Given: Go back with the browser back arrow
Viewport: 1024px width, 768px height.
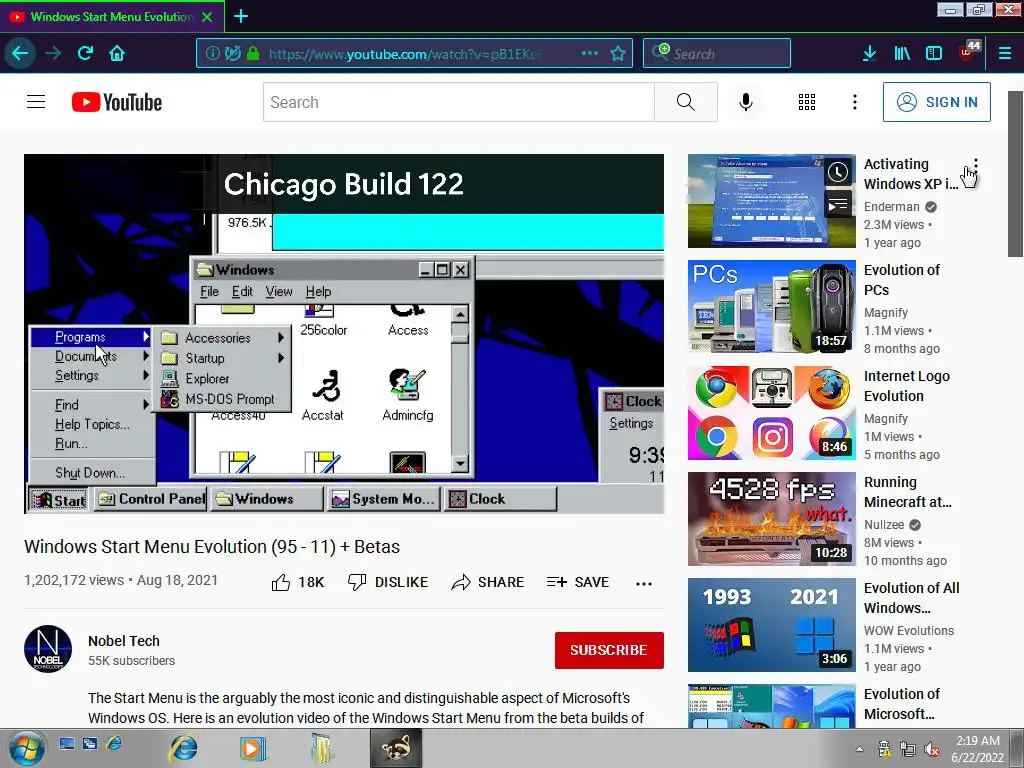Looking at the screenshot, I should coord(20,53).
